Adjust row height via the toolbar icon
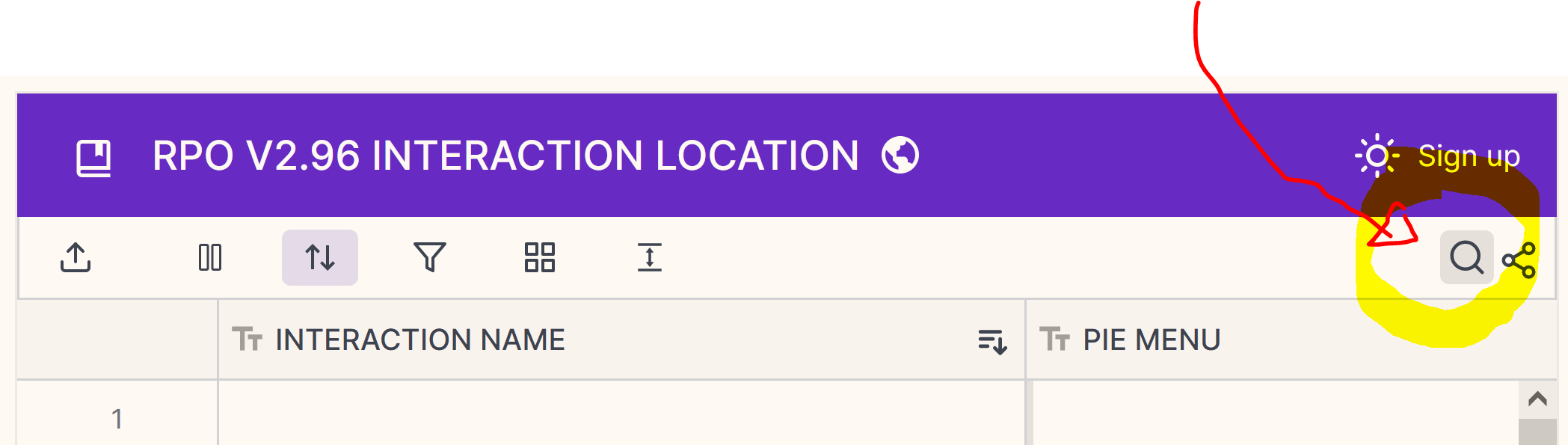 tap(650, 257)
